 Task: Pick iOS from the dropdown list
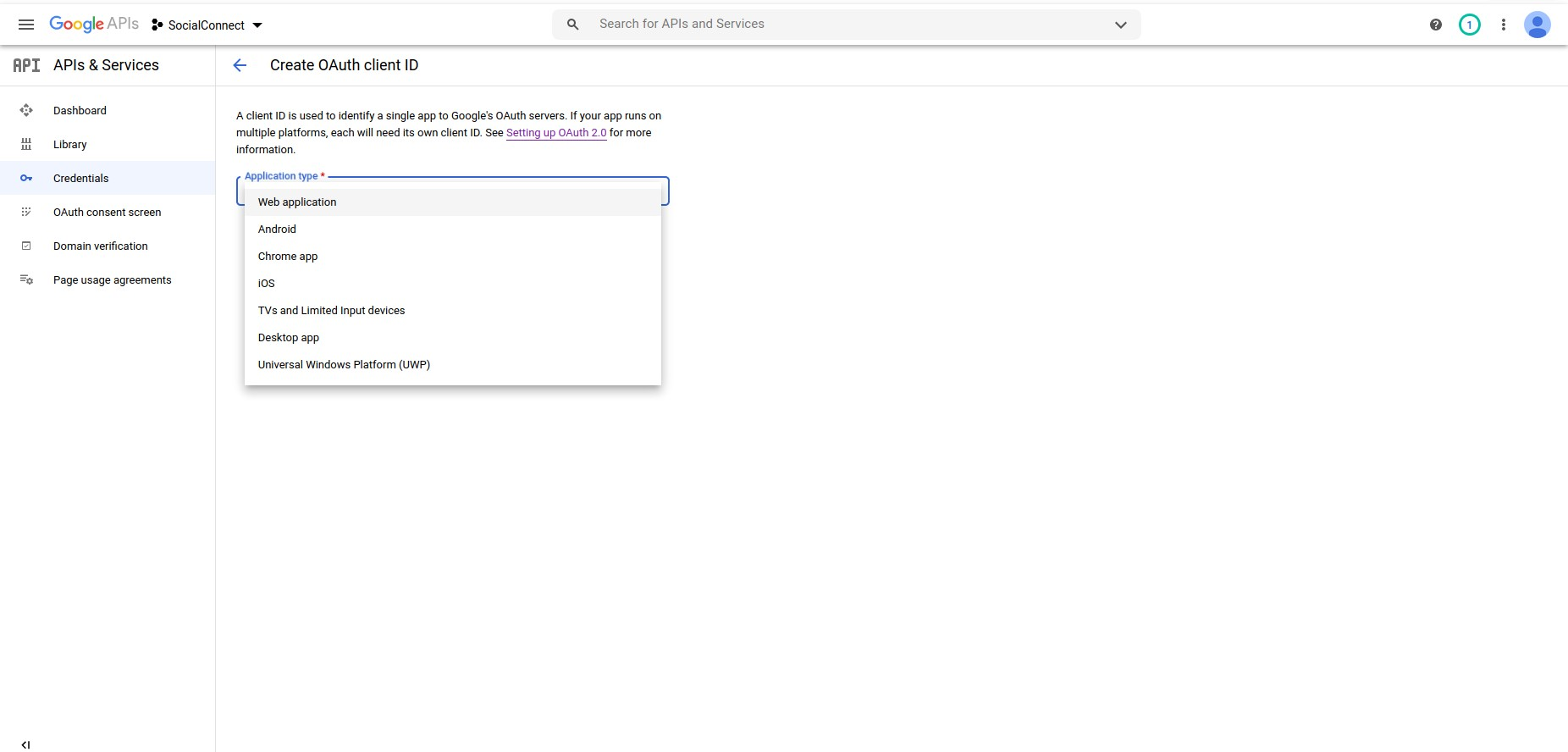coord(267,284)
